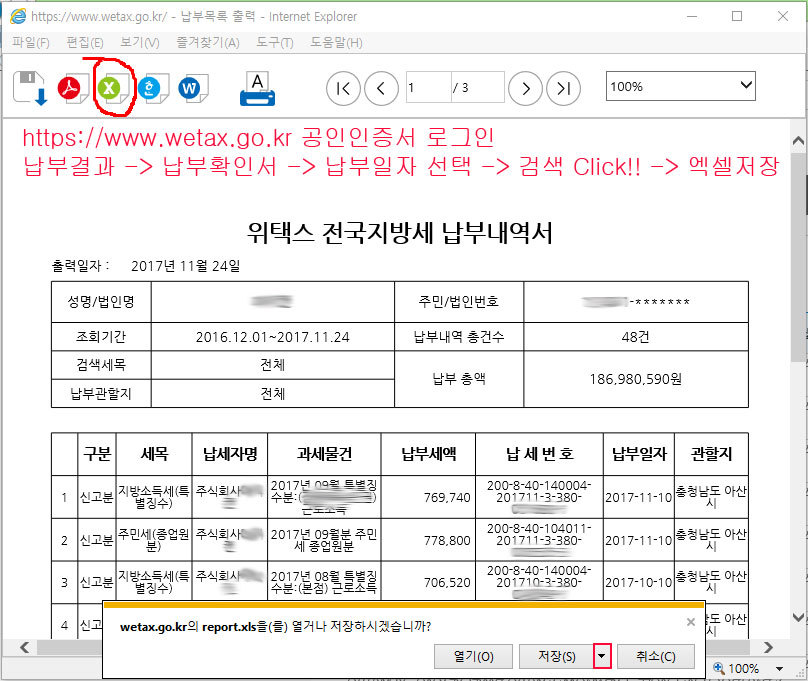Click the vertical scrollbar up arrow
This screenshot has width=808, height=681.
[x=798, y=140]
